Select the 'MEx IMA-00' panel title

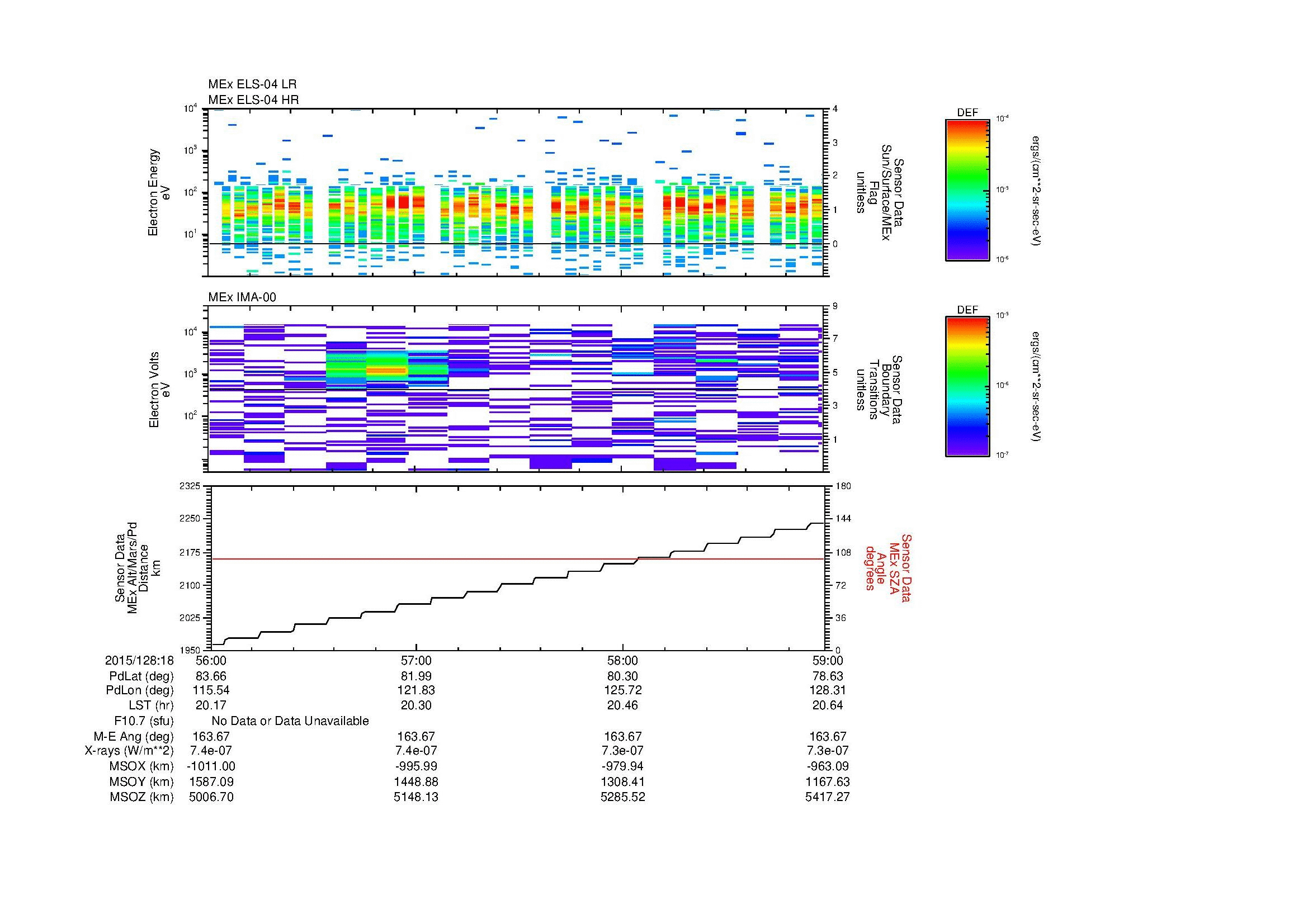(242, 297)
